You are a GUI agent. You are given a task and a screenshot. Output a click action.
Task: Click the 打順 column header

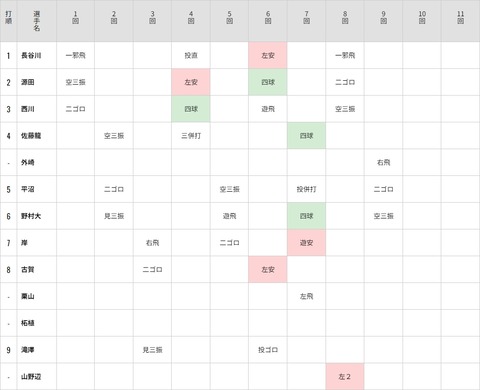8,17
